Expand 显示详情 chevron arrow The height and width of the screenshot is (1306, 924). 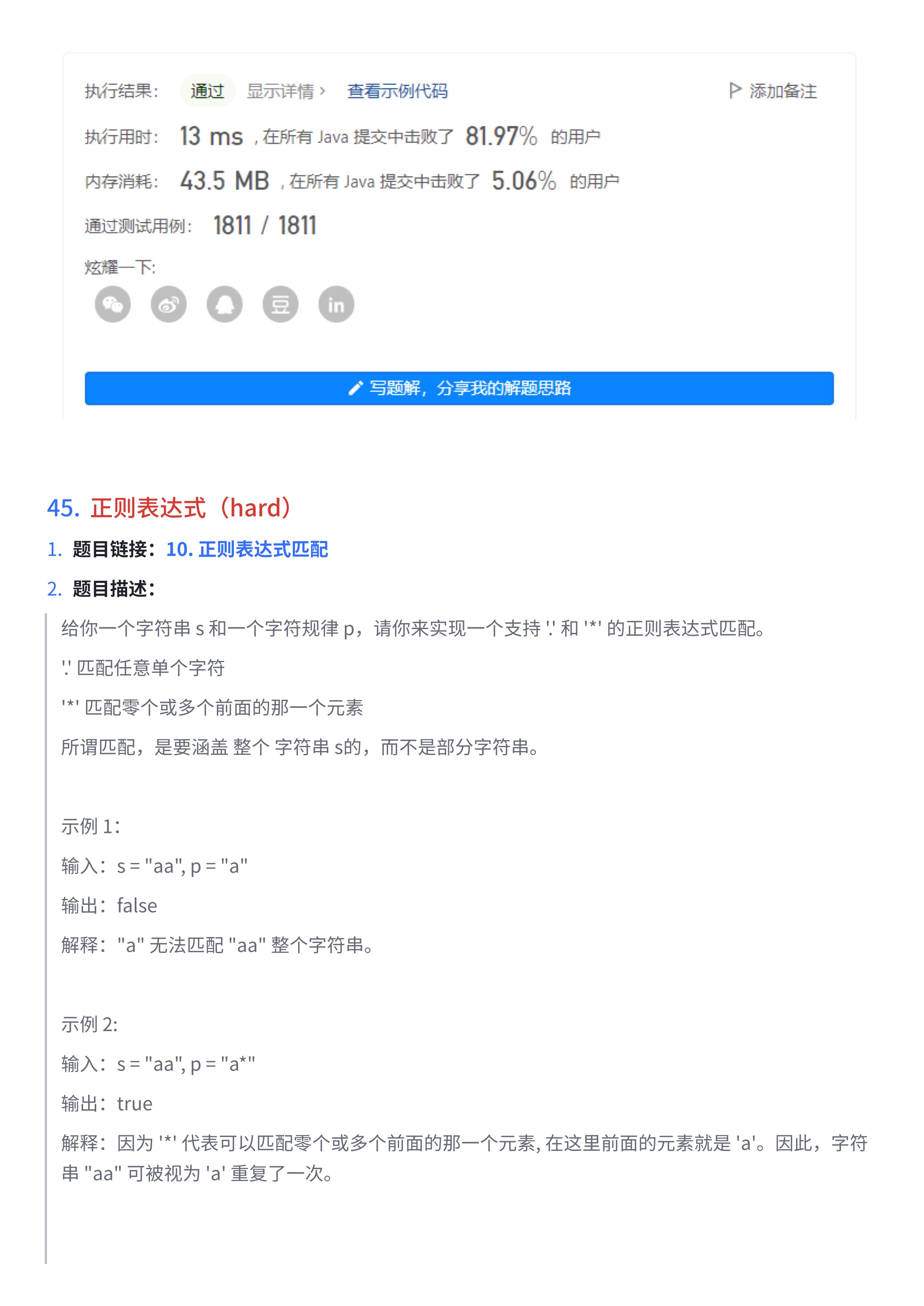point(322,91)
